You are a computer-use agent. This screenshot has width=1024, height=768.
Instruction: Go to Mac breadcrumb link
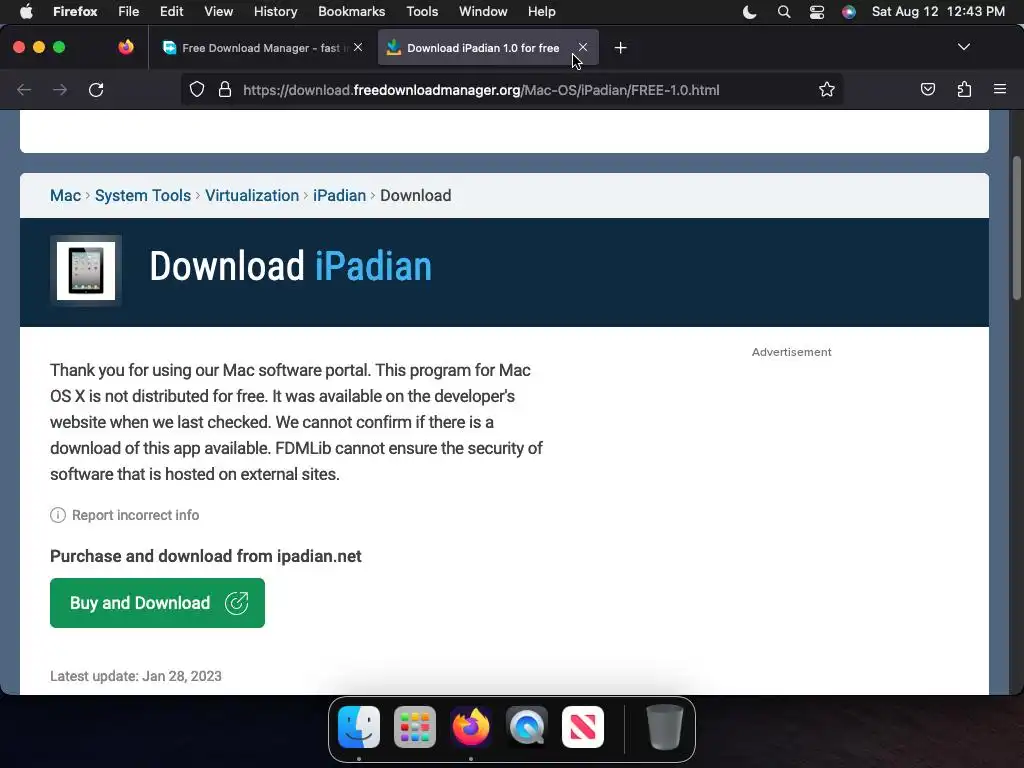(65, 195)
